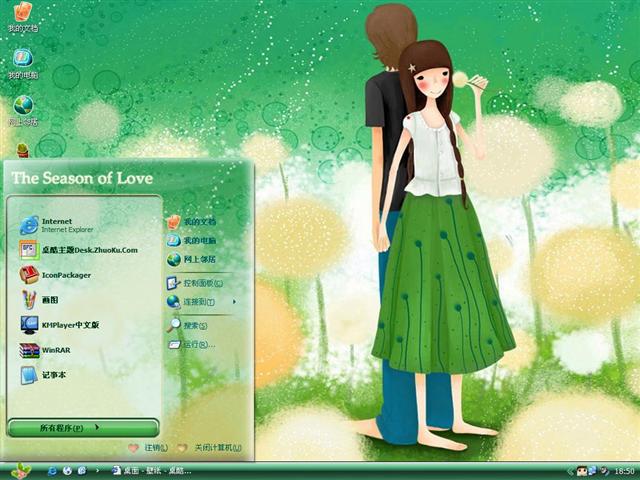Image resolution: width=640 pixels, height=480 pixels.
Task: Open My Computer (我的电脑) desktop icon
Action: (x=23, y=64)
